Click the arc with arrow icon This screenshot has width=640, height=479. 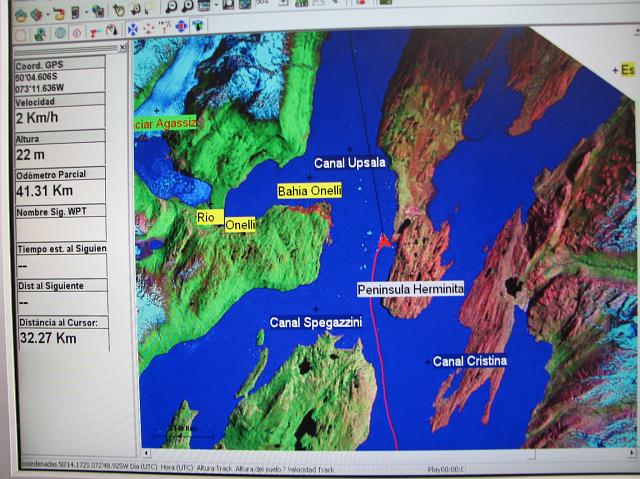pyautogui.click(x=111, y=31)
